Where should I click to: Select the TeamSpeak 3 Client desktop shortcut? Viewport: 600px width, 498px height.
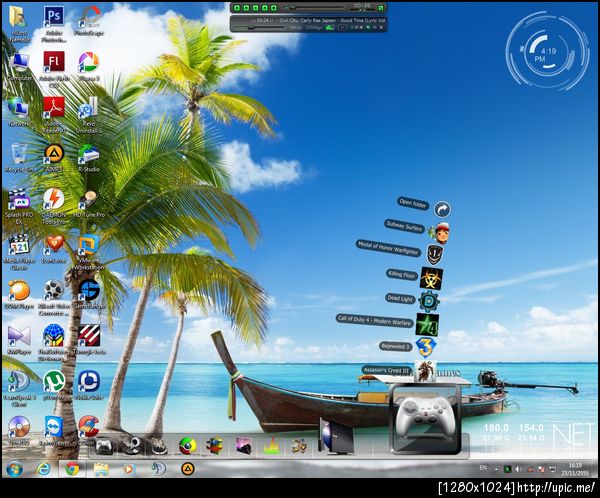point(19,389)
